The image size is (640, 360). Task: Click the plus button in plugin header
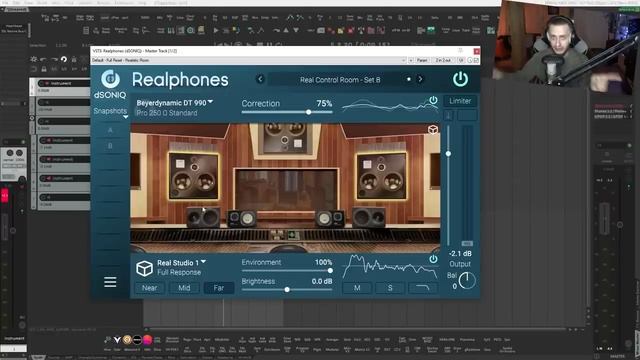point(411,60)
